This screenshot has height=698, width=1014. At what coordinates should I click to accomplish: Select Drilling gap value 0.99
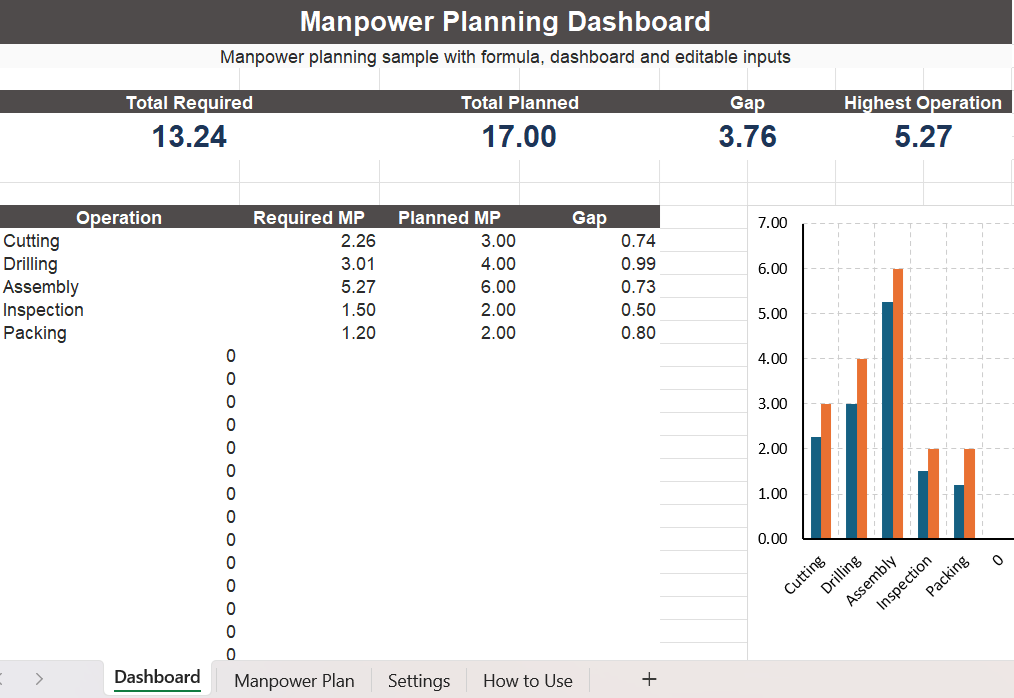[x=638, y=264]
